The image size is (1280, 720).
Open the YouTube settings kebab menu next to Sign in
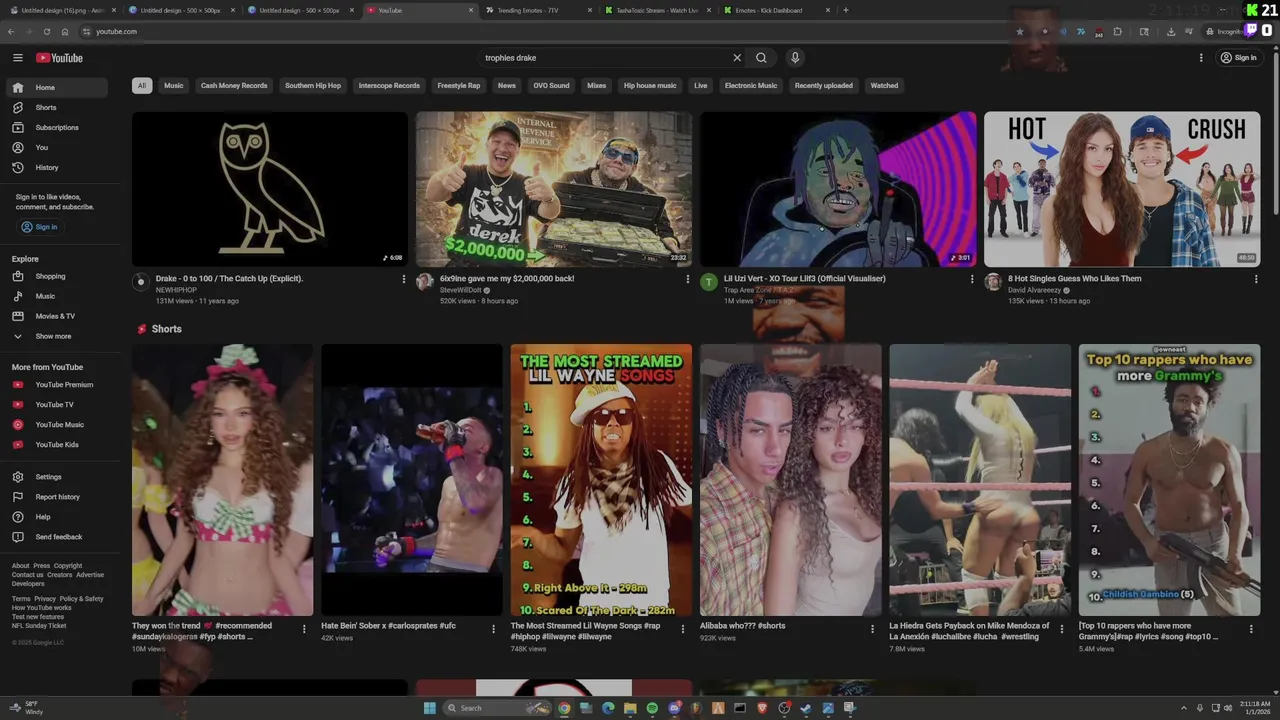coord(1201,58)
